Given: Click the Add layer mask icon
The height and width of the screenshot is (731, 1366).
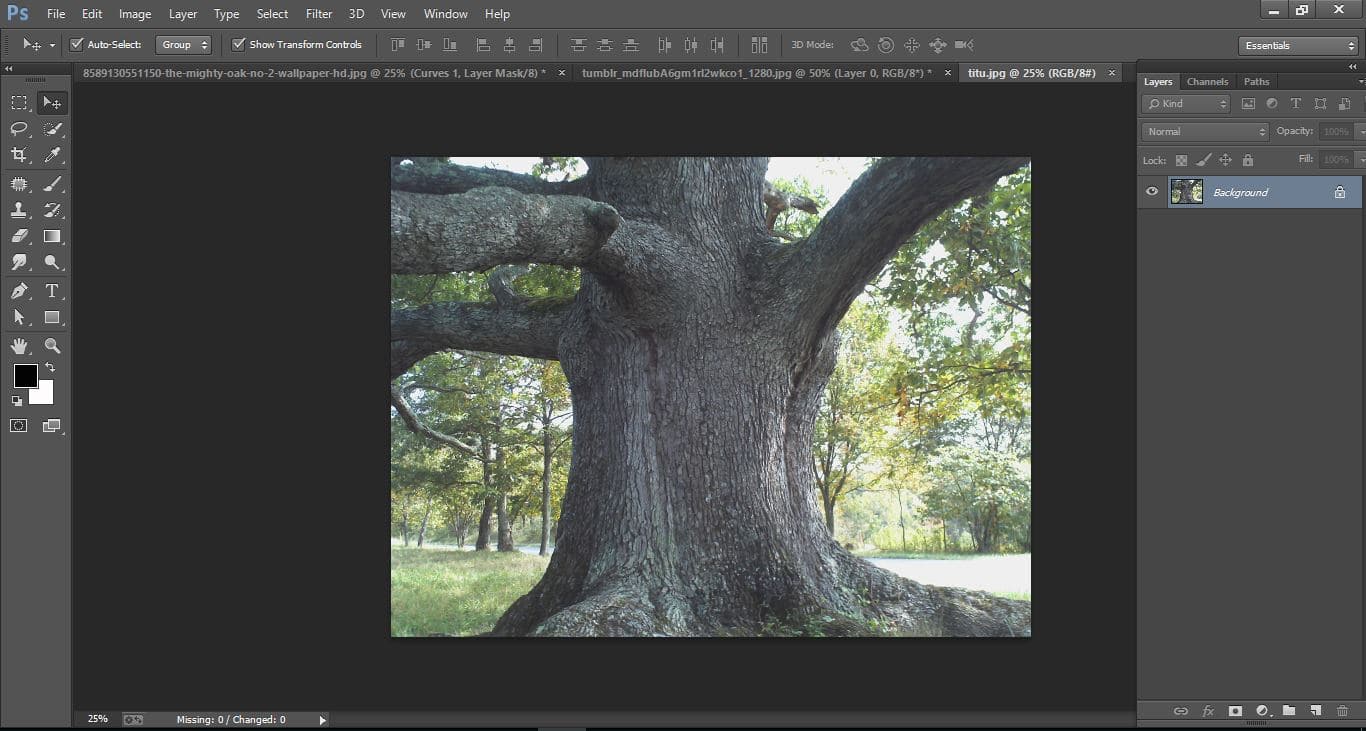Looking at the screenshot, I should click(1235, 711).
